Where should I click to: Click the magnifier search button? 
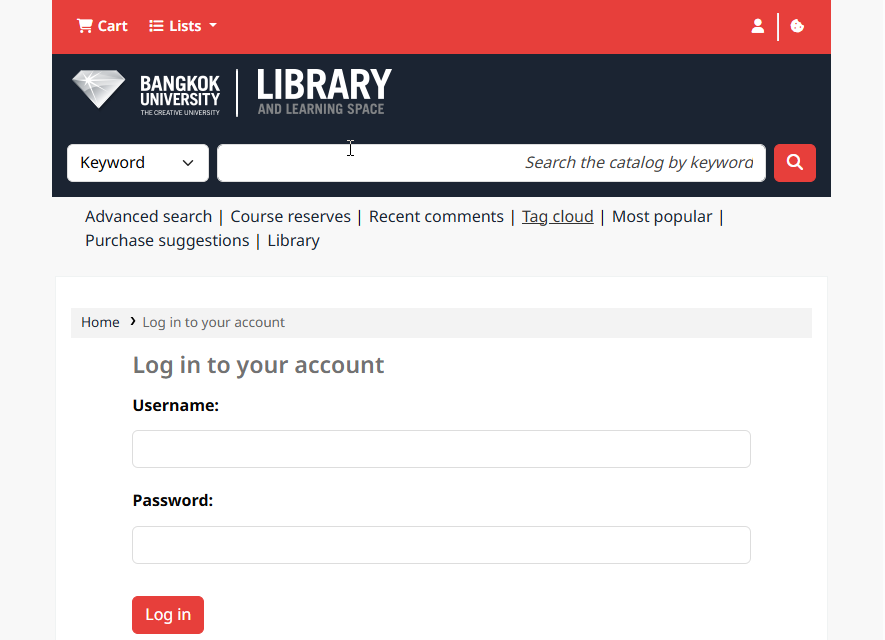[795, 163]
